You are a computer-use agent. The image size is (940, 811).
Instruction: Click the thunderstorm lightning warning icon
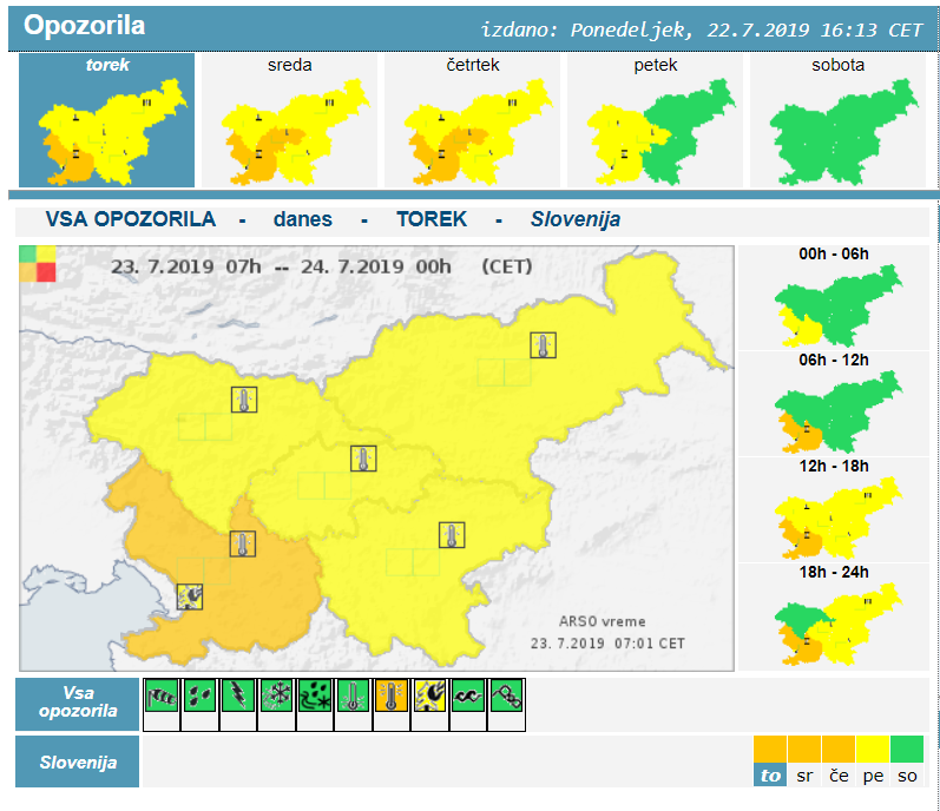tap(237, 696)
